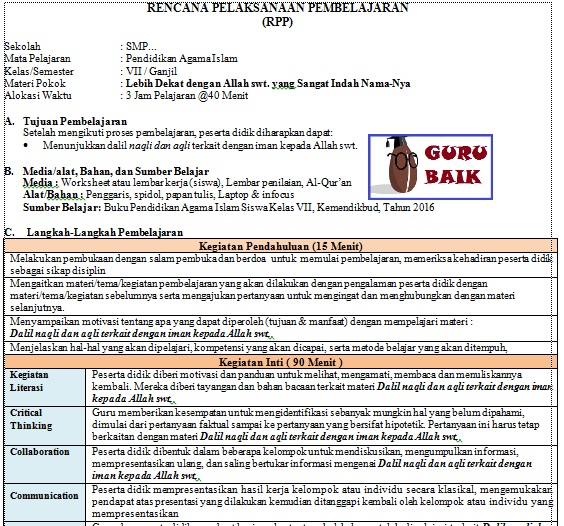Click the 'Alat/Bahan :' line

[x=159, y=195]
